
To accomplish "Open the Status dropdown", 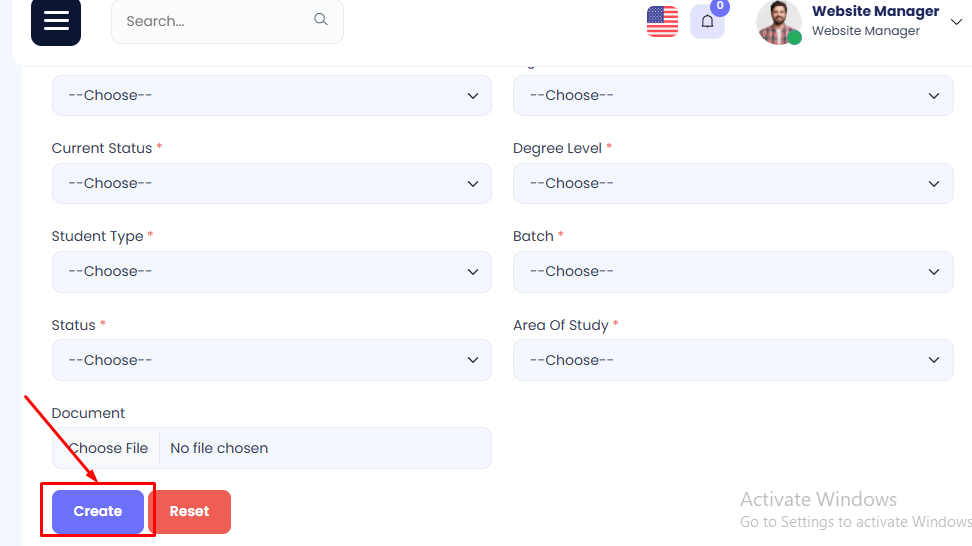I will (x=271, y=360).
